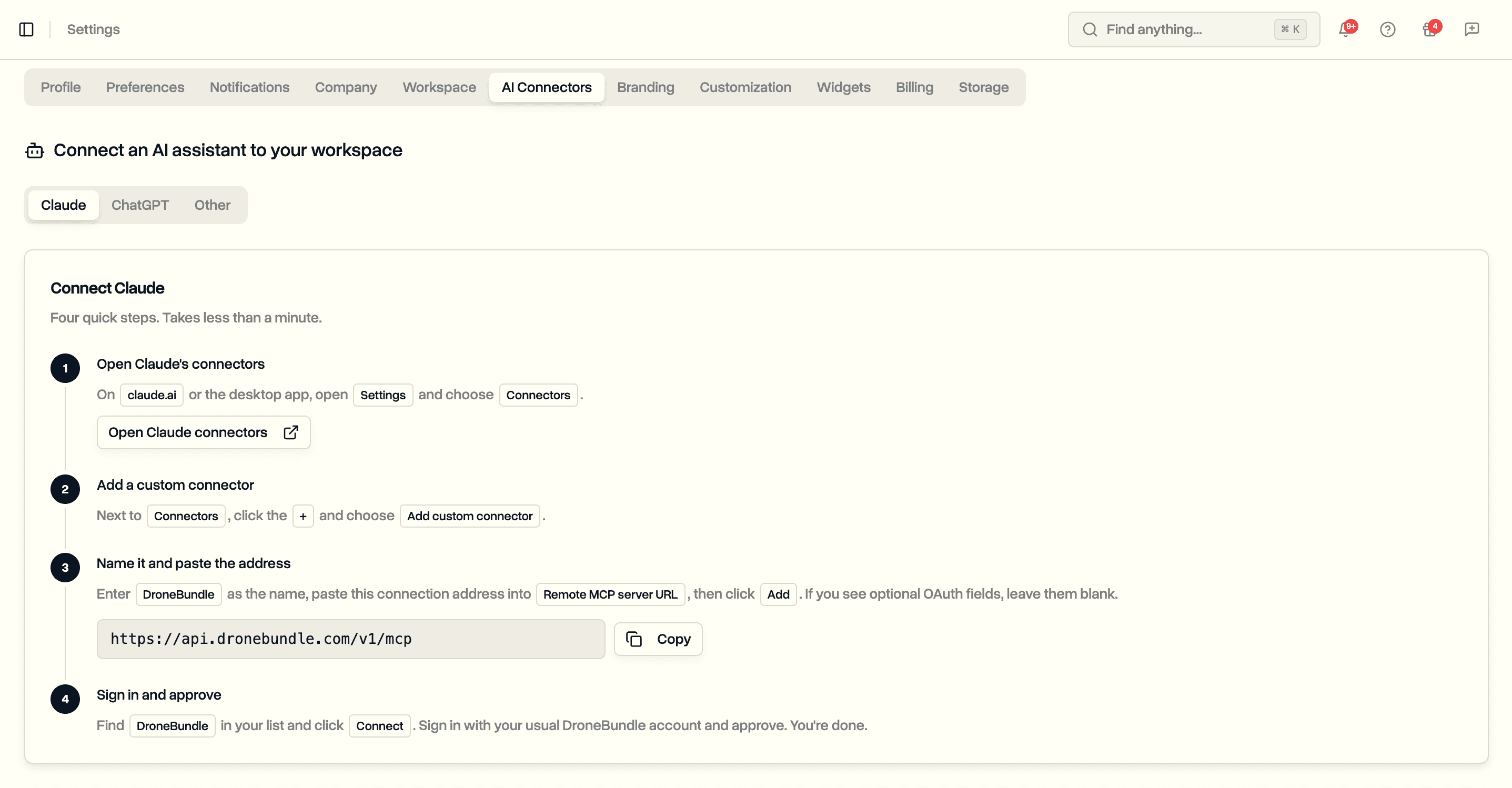Click the external link icon on Open Claude connectors

point(290,432)
